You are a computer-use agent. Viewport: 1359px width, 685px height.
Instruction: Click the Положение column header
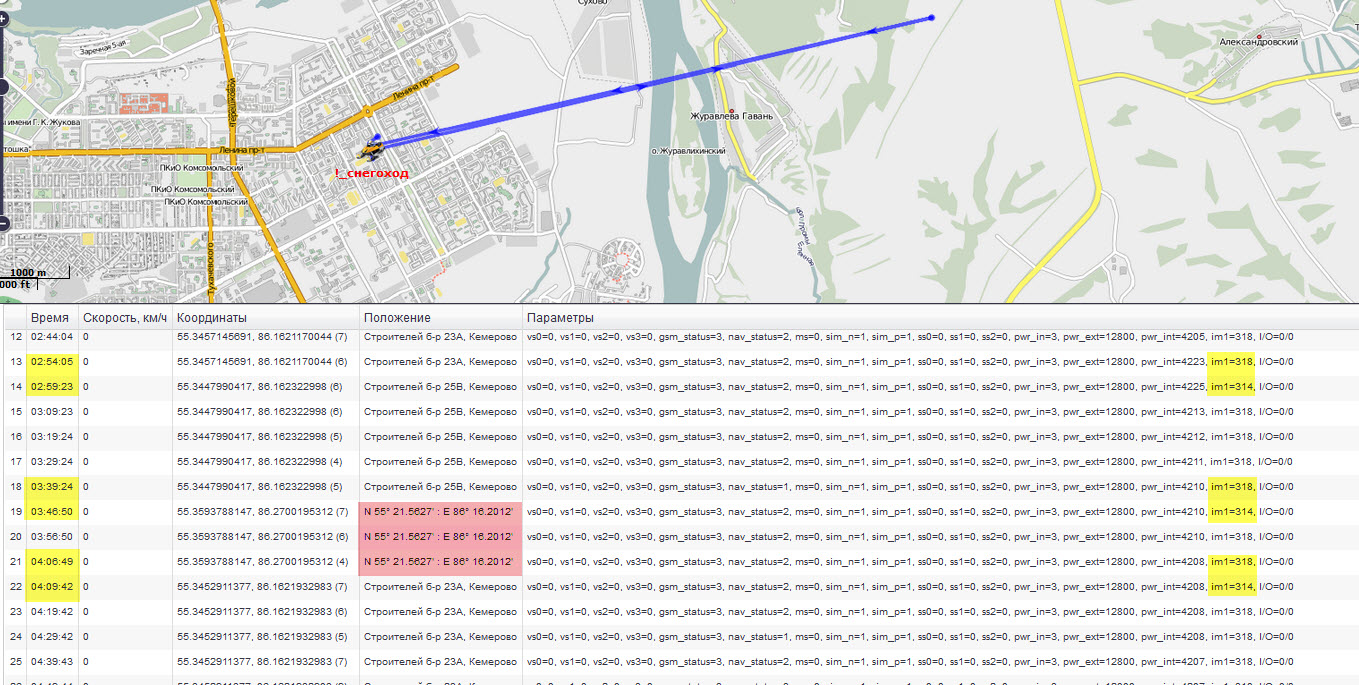397,317
